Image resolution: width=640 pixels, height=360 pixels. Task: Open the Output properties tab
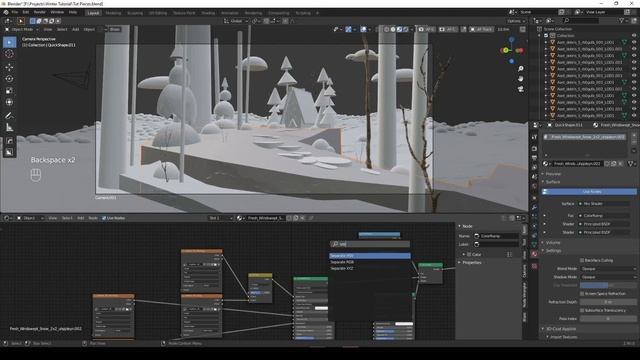534,158
